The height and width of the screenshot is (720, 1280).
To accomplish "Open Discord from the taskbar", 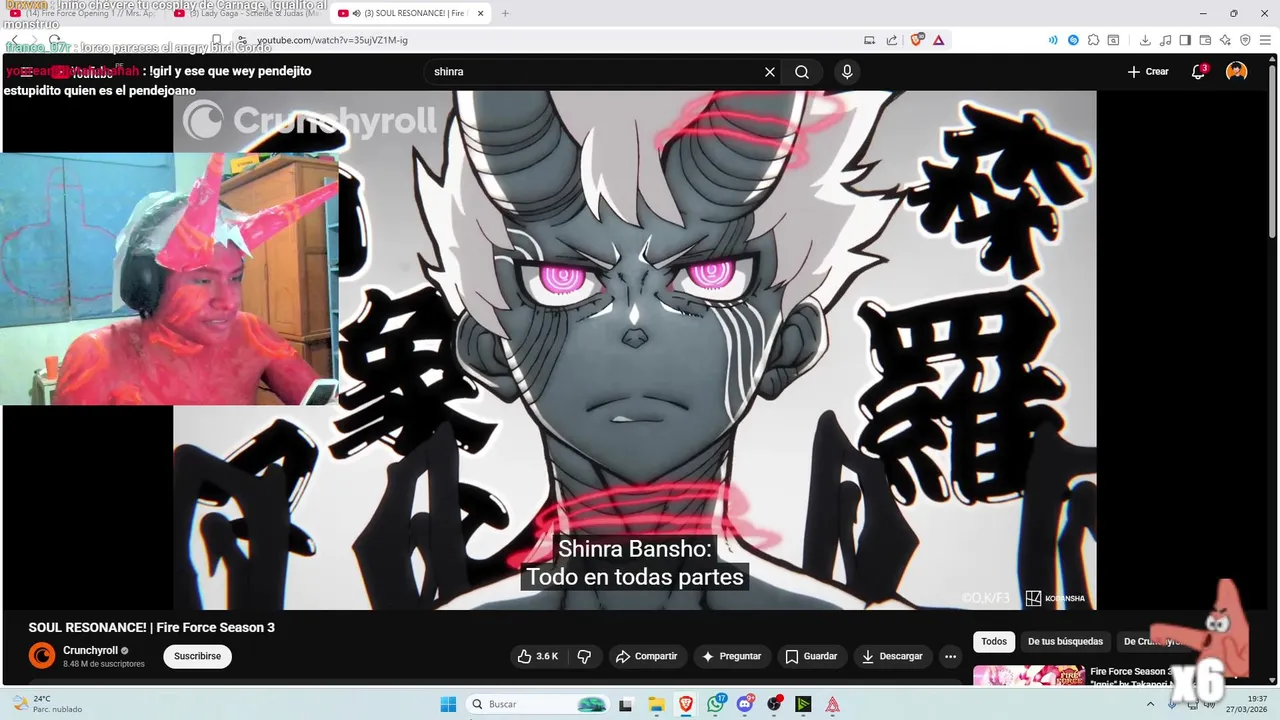I will 745,704.
